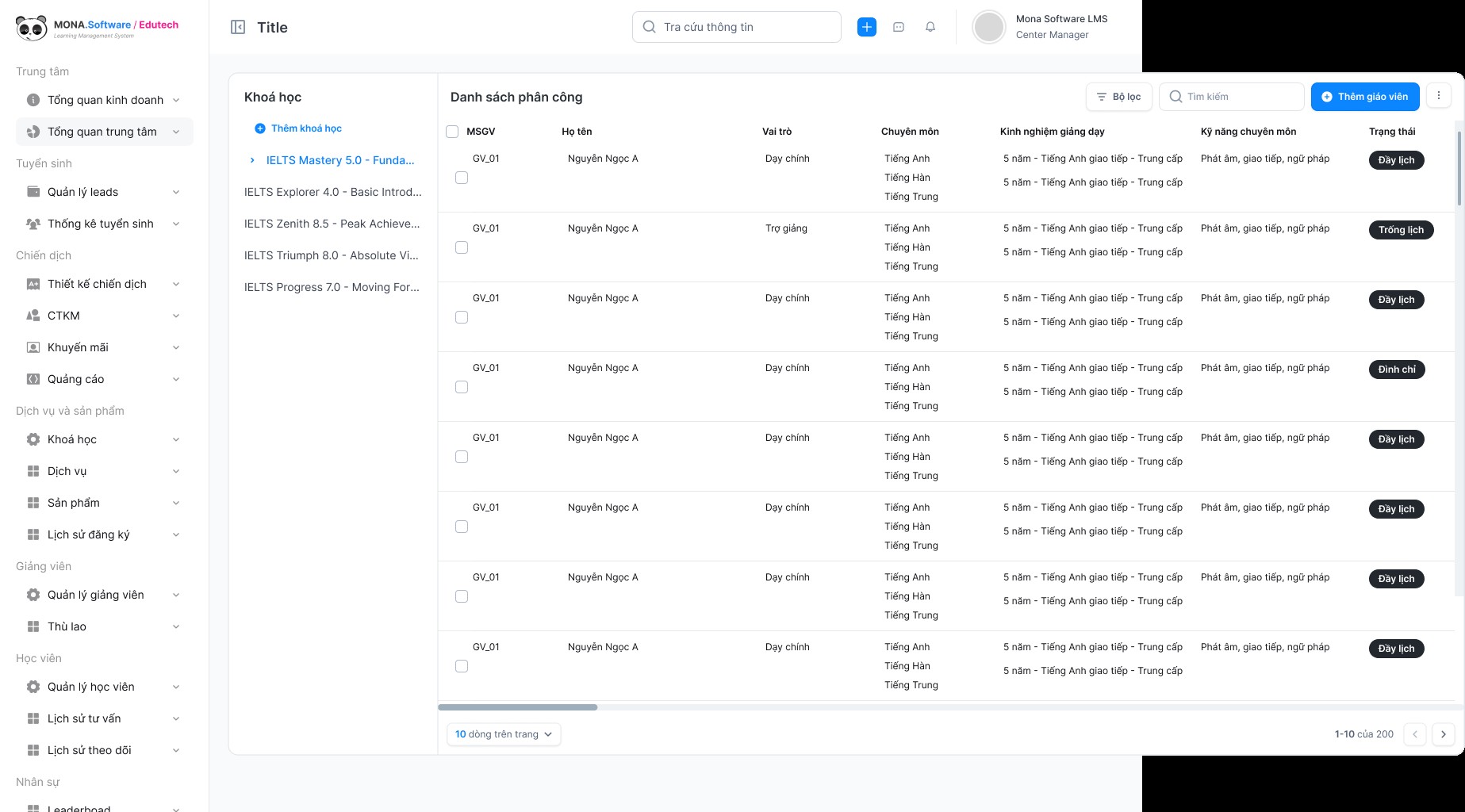Click the Quảng cáo icon
This screenshot has width=1465, height=812.
coord(33,379)
